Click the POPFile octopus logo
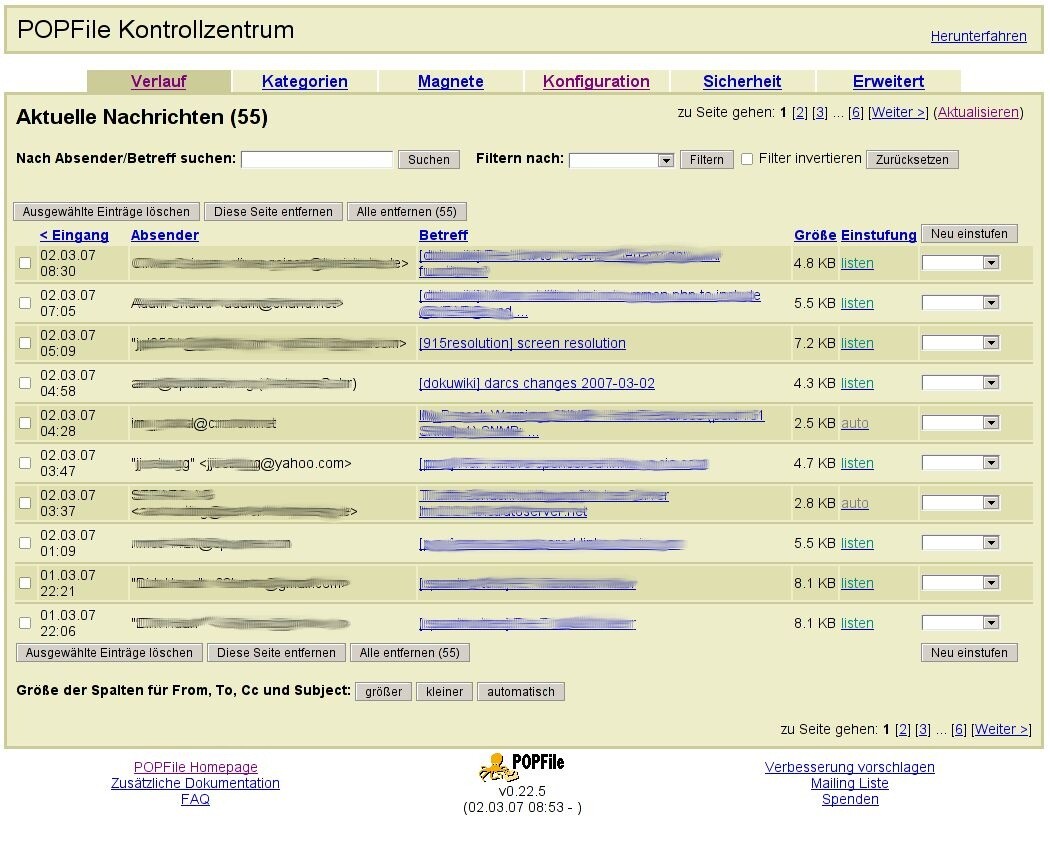 tap(495, 767)
